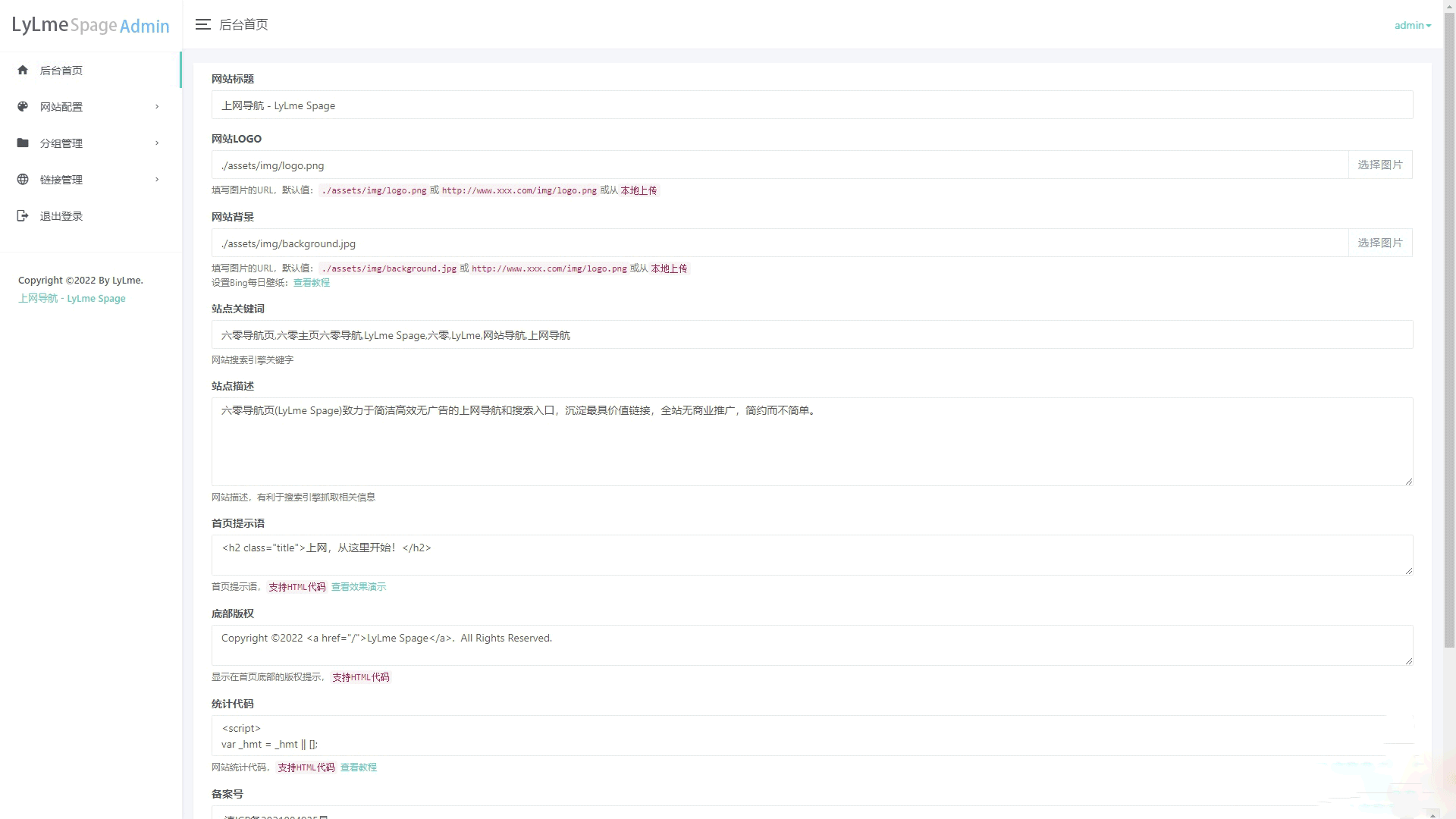The height and width of the screenshot is (819, 1456).
Task: Open the Bing wallpaper 查看教程 link
Action: click(312, 282)
